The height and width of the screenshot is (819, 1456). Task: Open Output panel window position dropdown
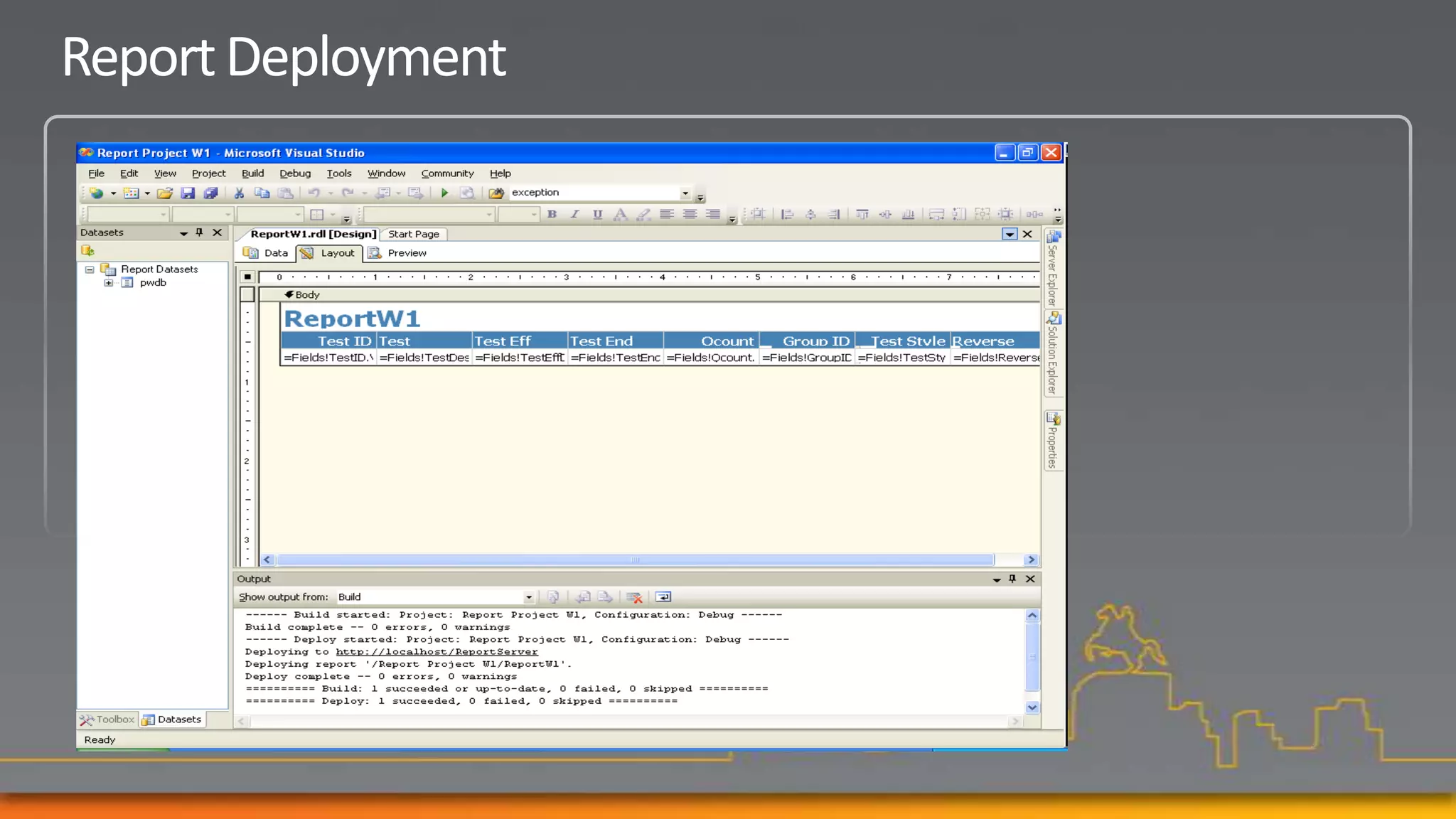pos(996,579)
